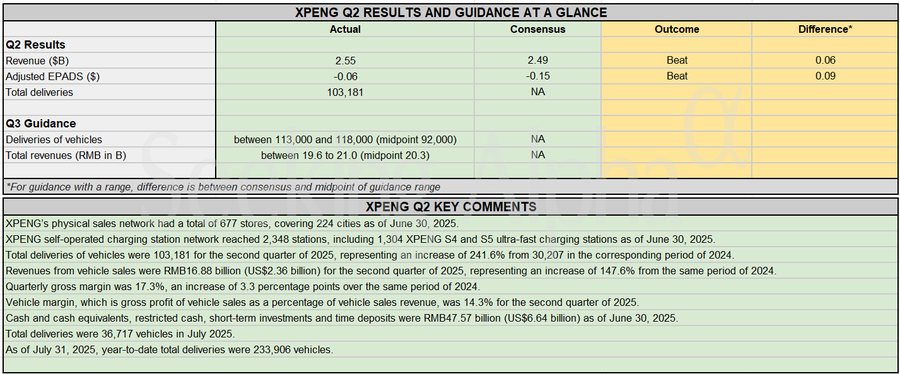The height and width of the screenshot is (374, 900).
Task: Click the July 2025 deliveries comment row
Action: [x=450, y=333]
